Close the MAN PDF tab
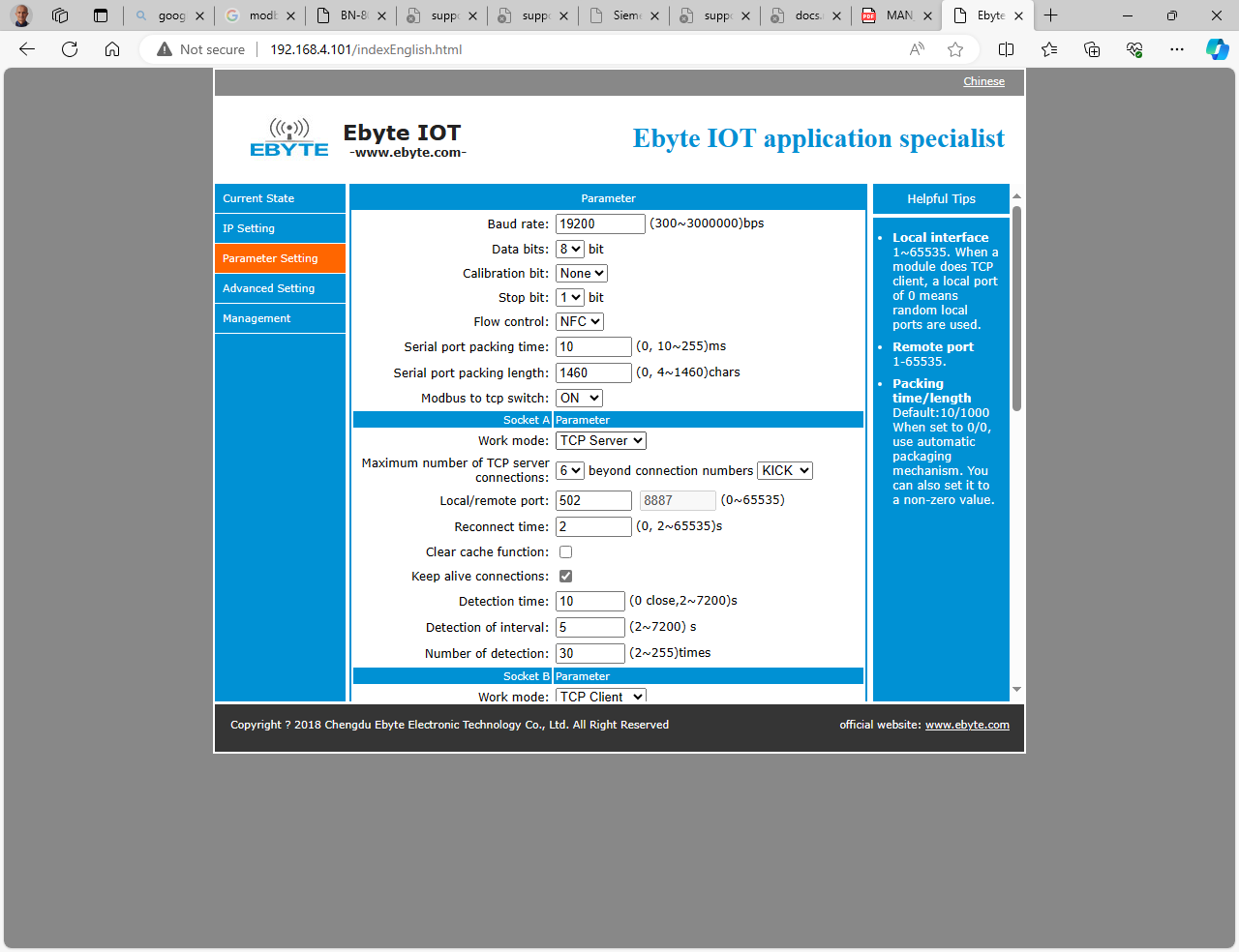 [x=927, y=15]
